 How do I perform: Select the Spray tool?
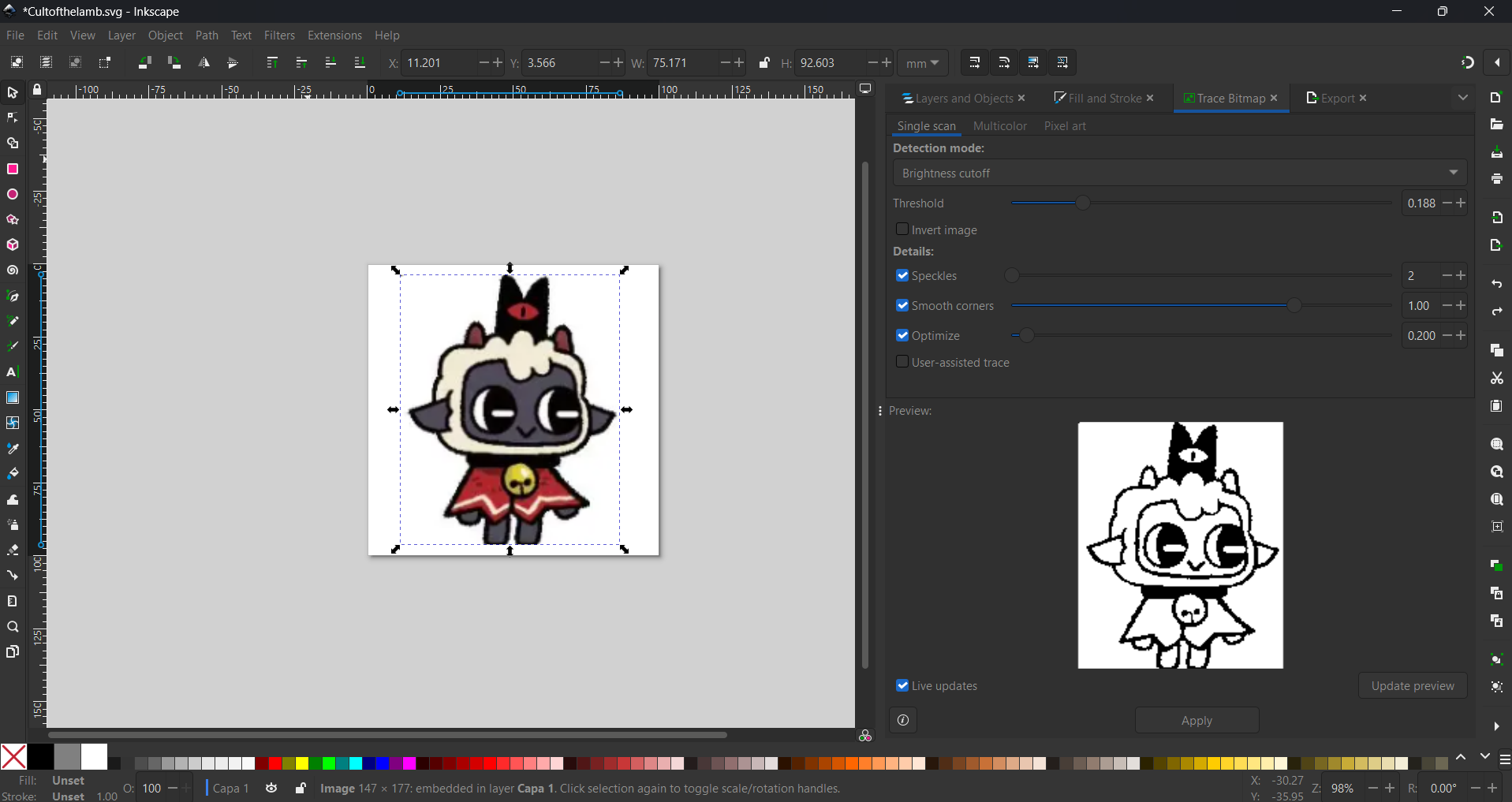click(13, 524)
